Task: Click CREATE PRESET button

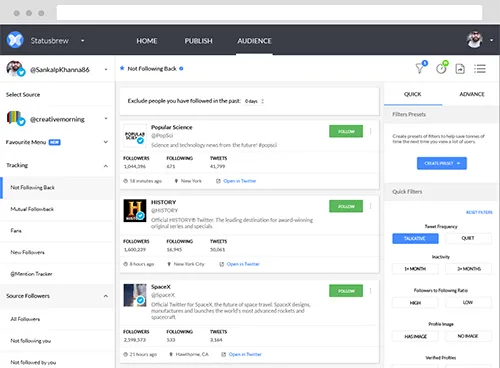Action: tap(442, 163)
